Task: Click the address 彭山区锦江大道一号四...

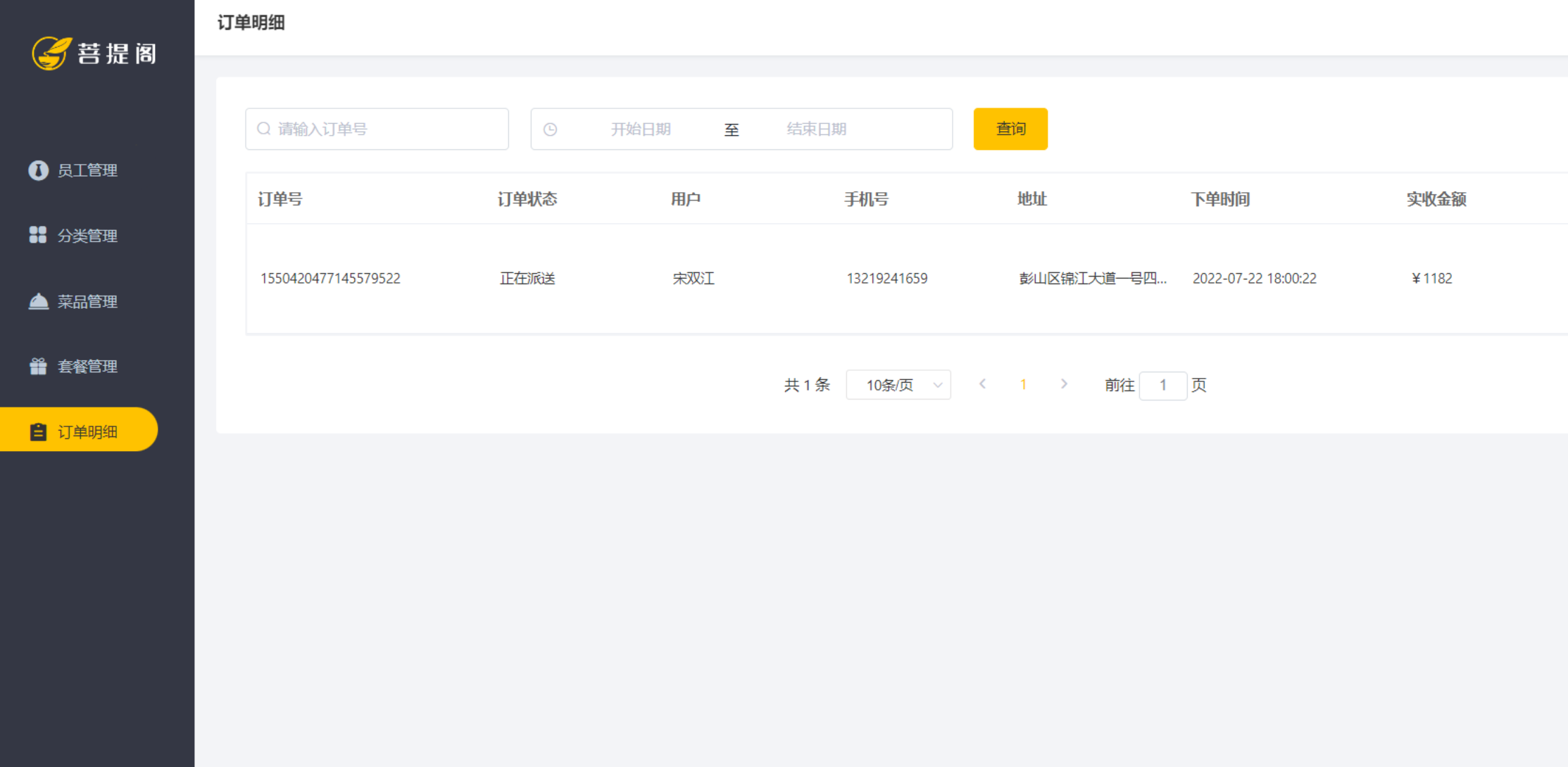Action: click(1093, 279)
